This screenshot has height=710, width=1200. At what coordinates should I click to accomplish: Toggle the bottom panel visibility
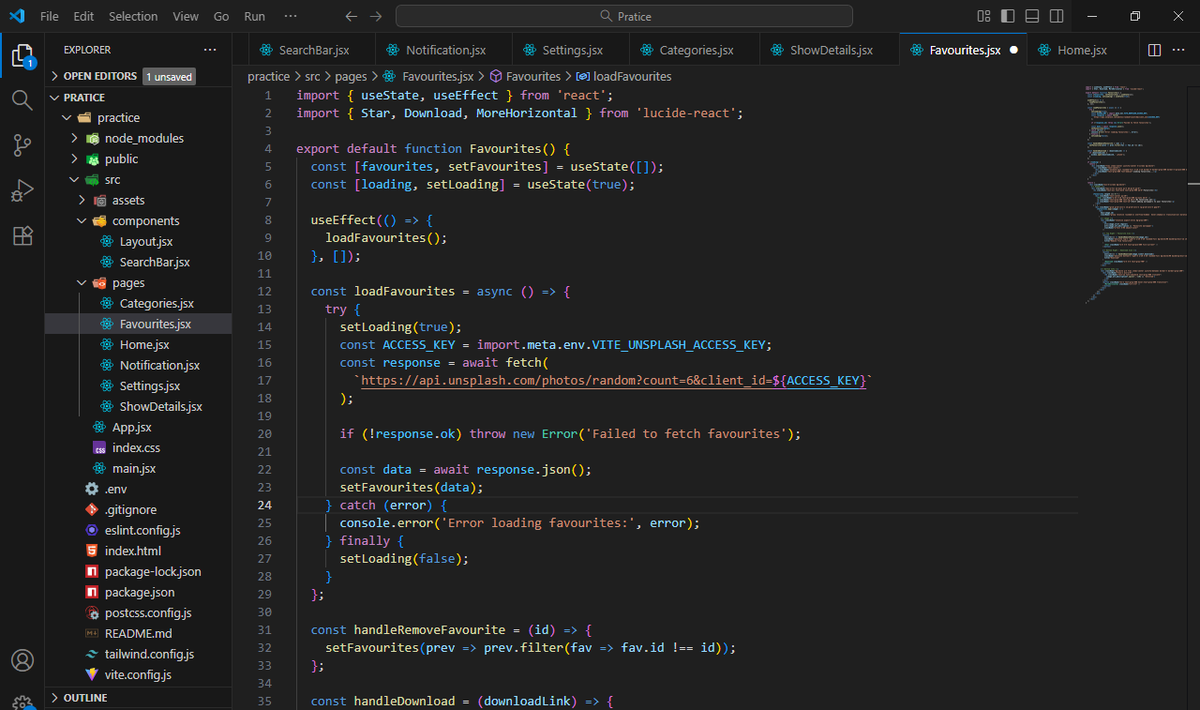click(1033, 16)
